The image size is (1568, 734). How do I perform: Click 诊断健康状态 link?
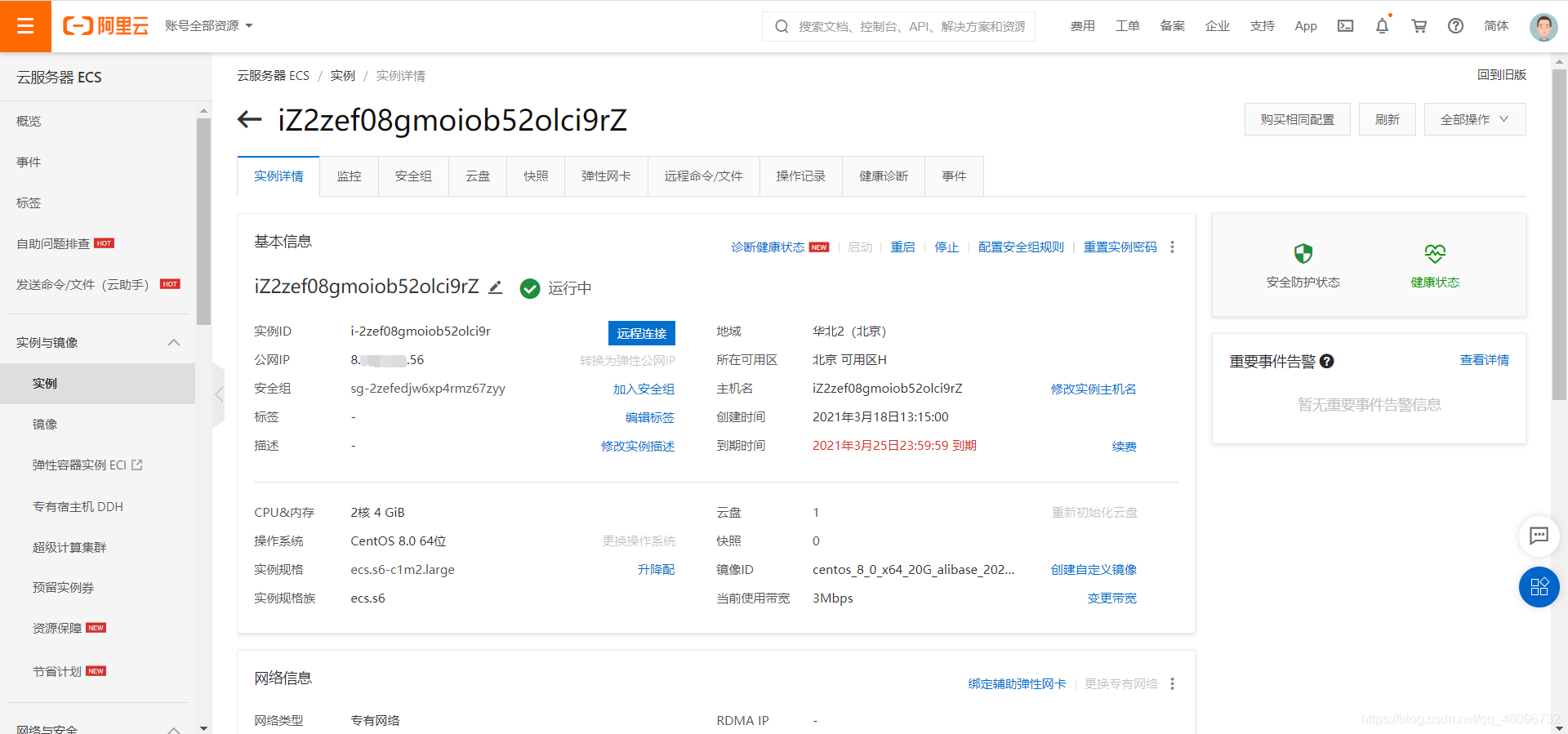(768, 247)
